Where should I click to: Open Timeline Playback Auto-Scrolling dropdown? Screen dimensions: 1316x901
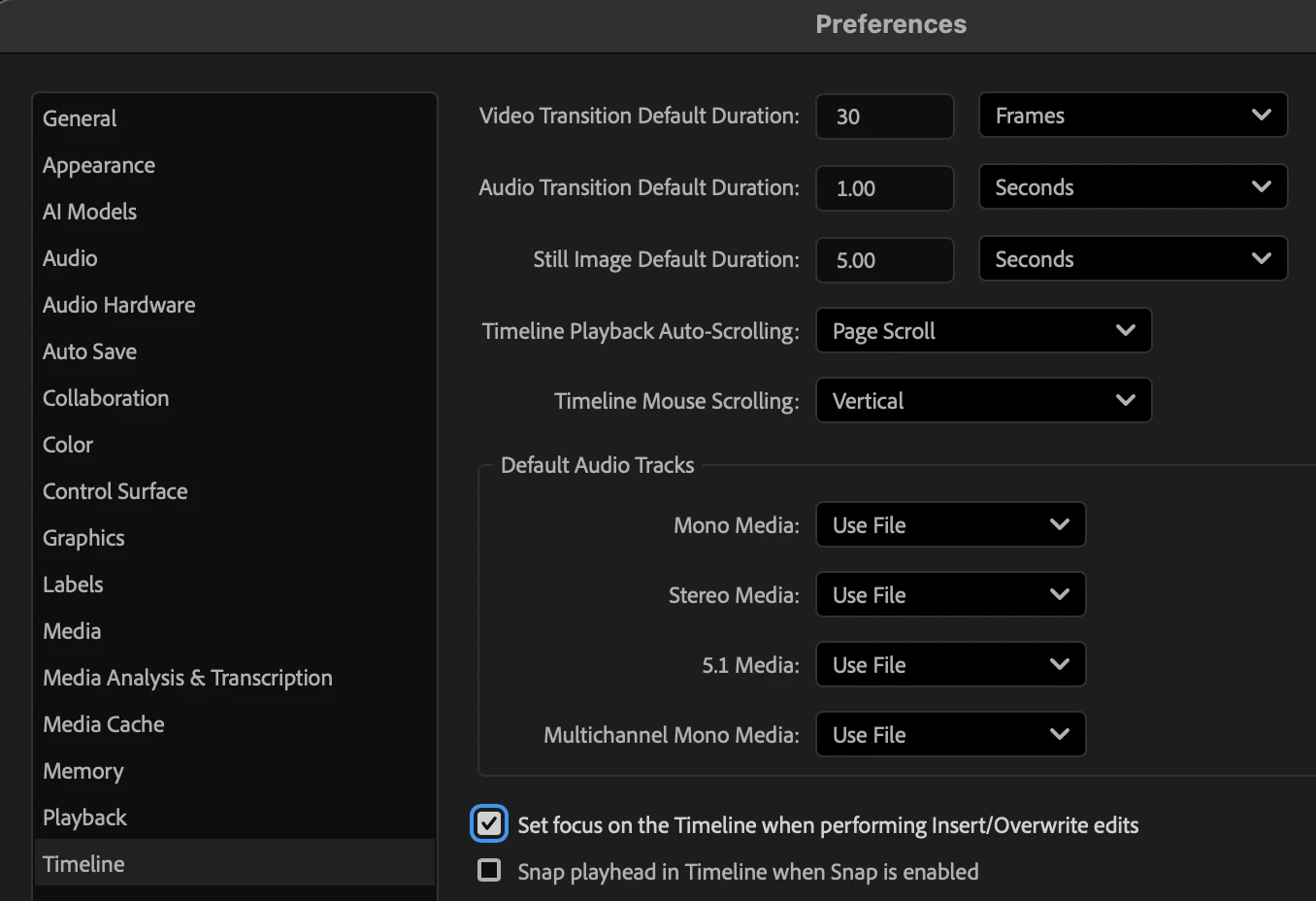coord(983,331)
